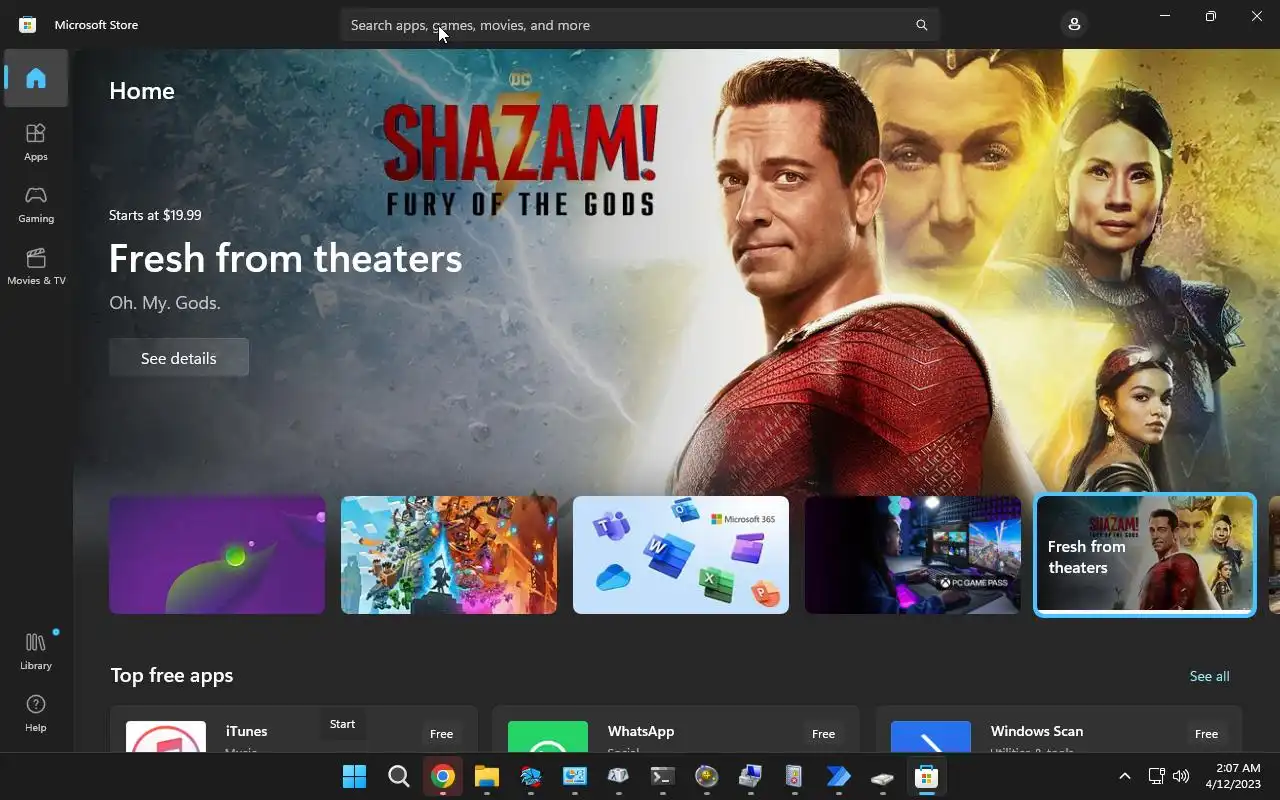Viewport: 1280px width, 800px height.
Task: Click the Microsoft Store logo in title bar
Action: pyautogui.click(x=28, y=25)
